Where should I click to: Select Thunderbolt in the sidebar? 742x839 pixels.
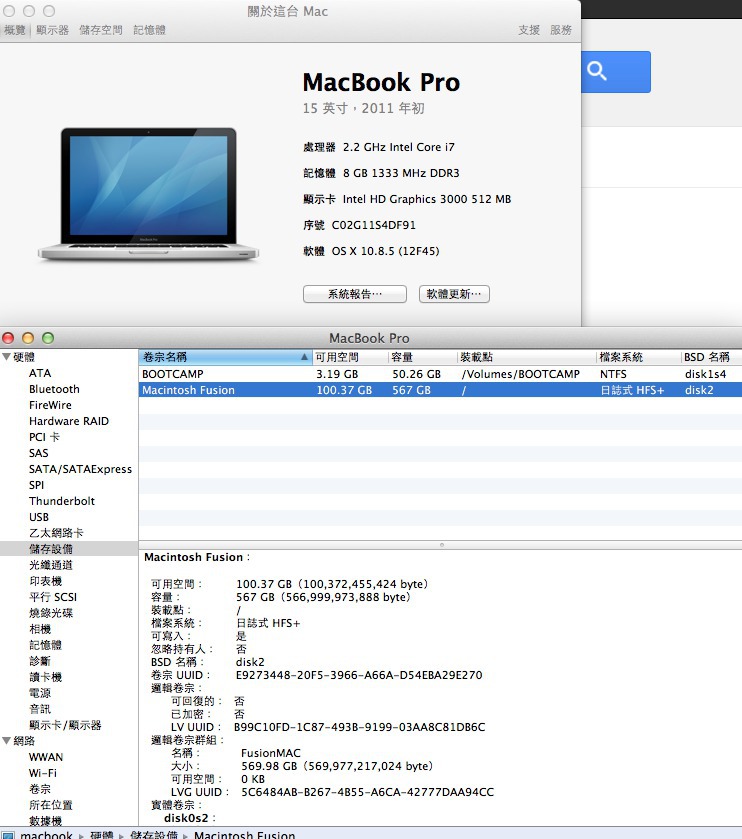click(x=62, y=501)
